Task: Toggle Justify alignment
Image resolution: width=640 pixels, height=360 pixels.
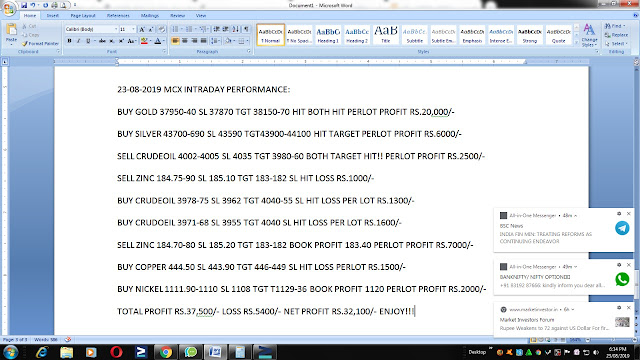Action: [x=203, y=41]
